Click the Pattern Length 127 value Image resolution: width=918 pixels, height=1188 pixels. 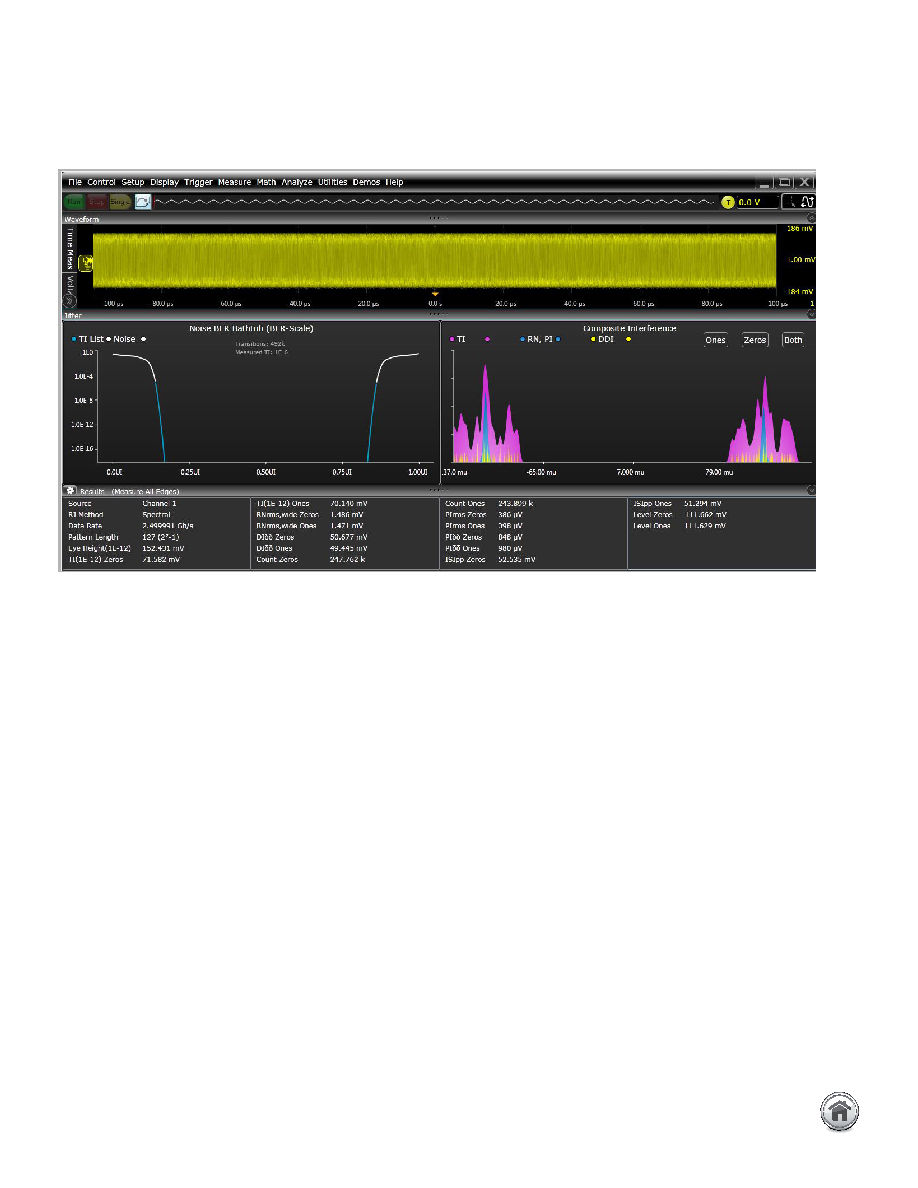(161, 537)
